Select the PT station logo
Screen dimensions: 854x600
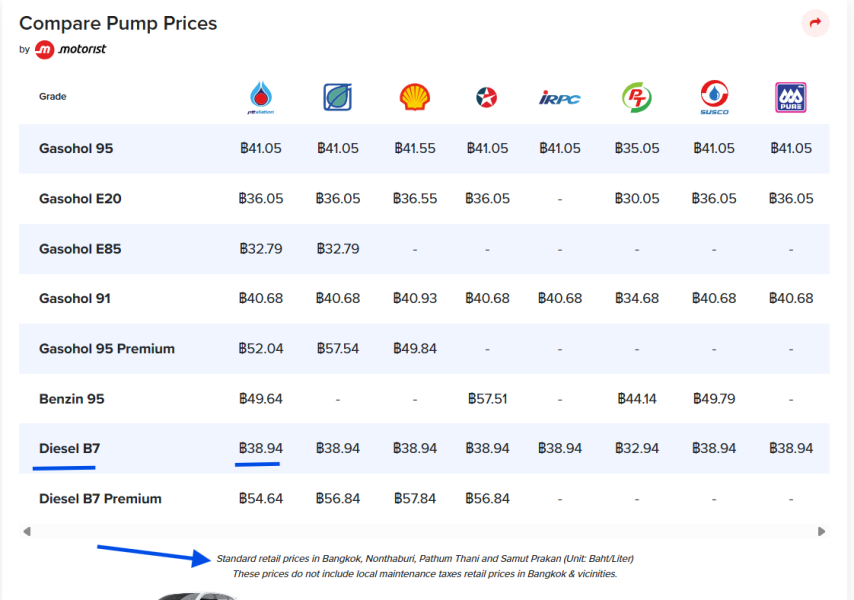tap(637, 97)
